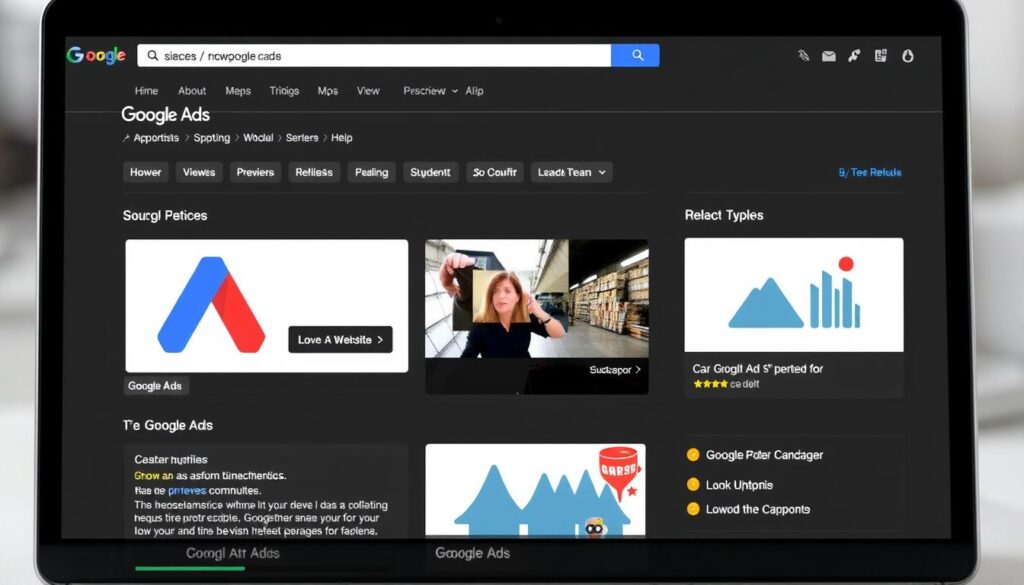1024x585 pixels.
Task: Click the Car Grogll Ad title text
Action: tap(758, 369)
